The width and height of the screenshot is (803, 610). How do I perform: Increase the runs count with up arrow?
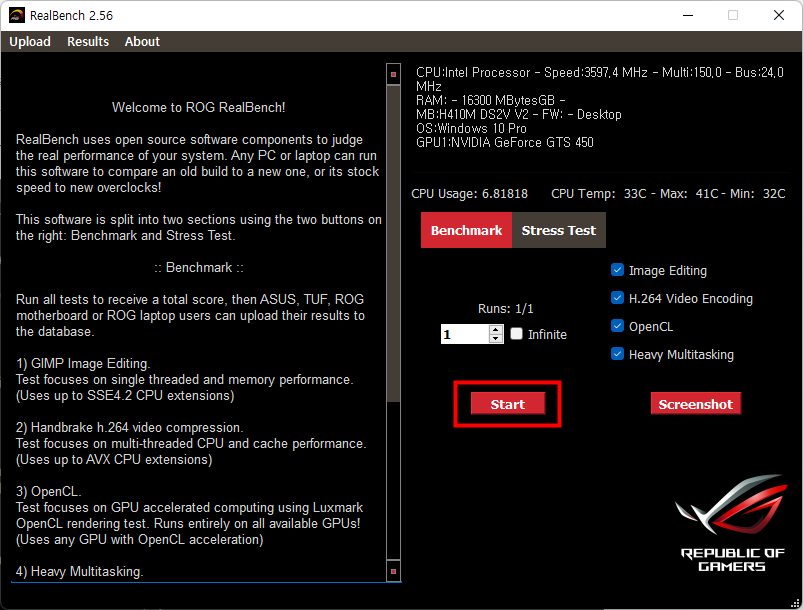(496, 330)
